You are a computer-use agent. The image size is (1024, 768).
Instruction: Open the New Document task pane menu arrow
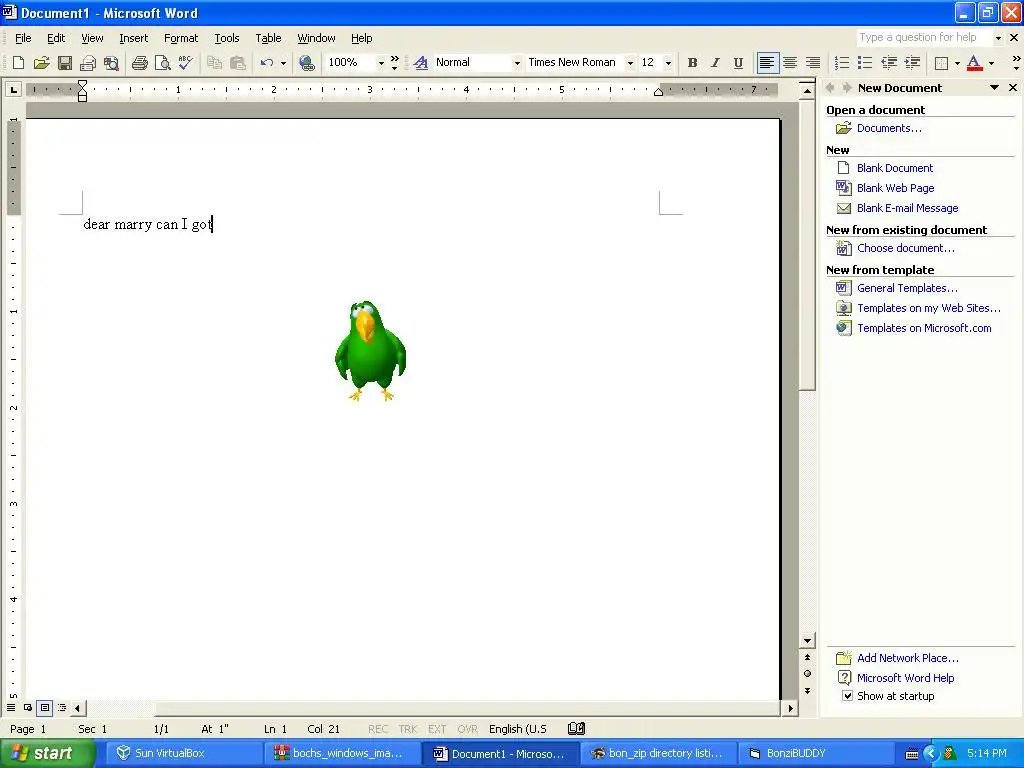coord(994,88)
